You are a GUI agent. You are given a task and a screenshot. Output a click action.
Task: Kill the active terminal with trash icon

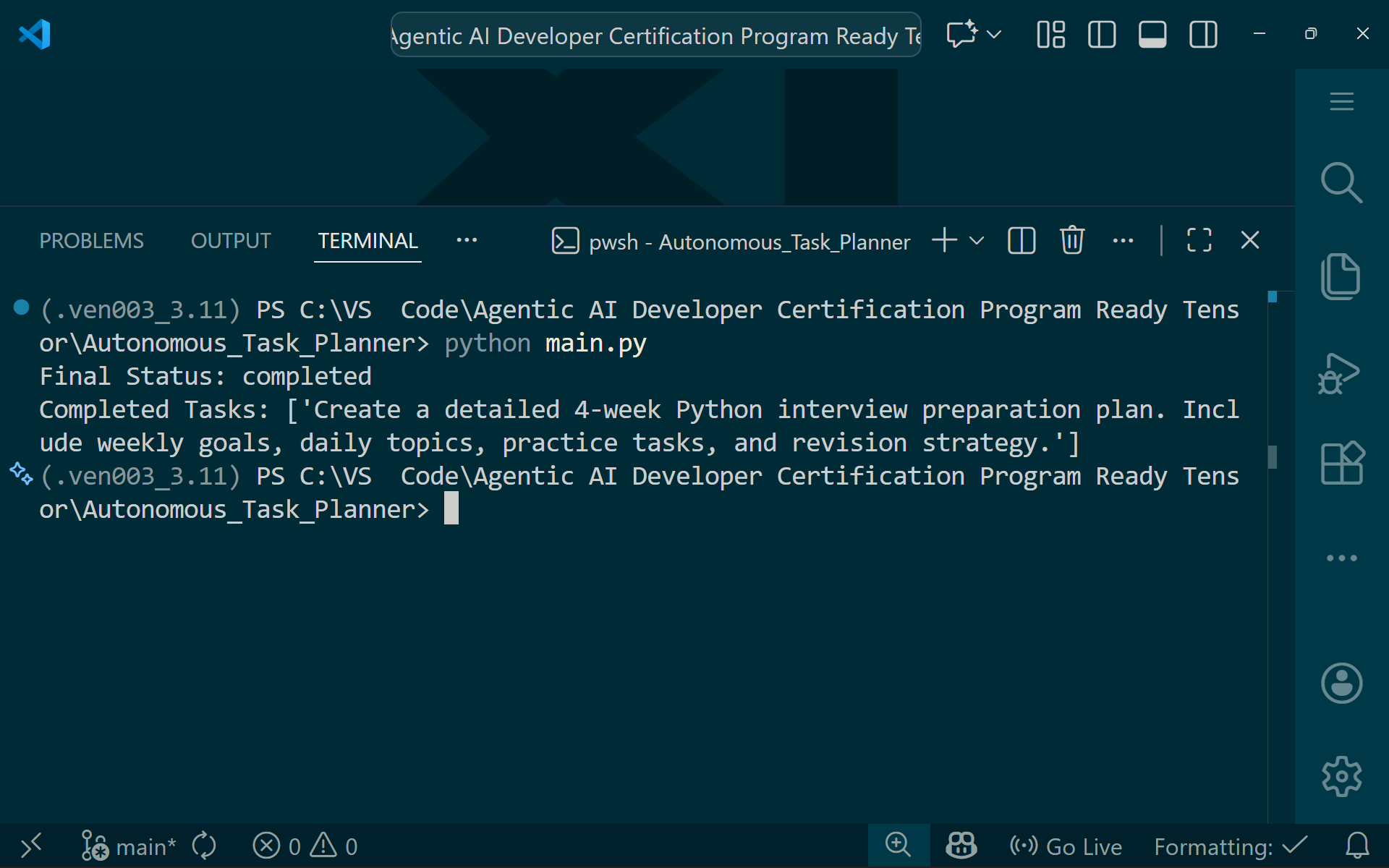click(1072, 240)
